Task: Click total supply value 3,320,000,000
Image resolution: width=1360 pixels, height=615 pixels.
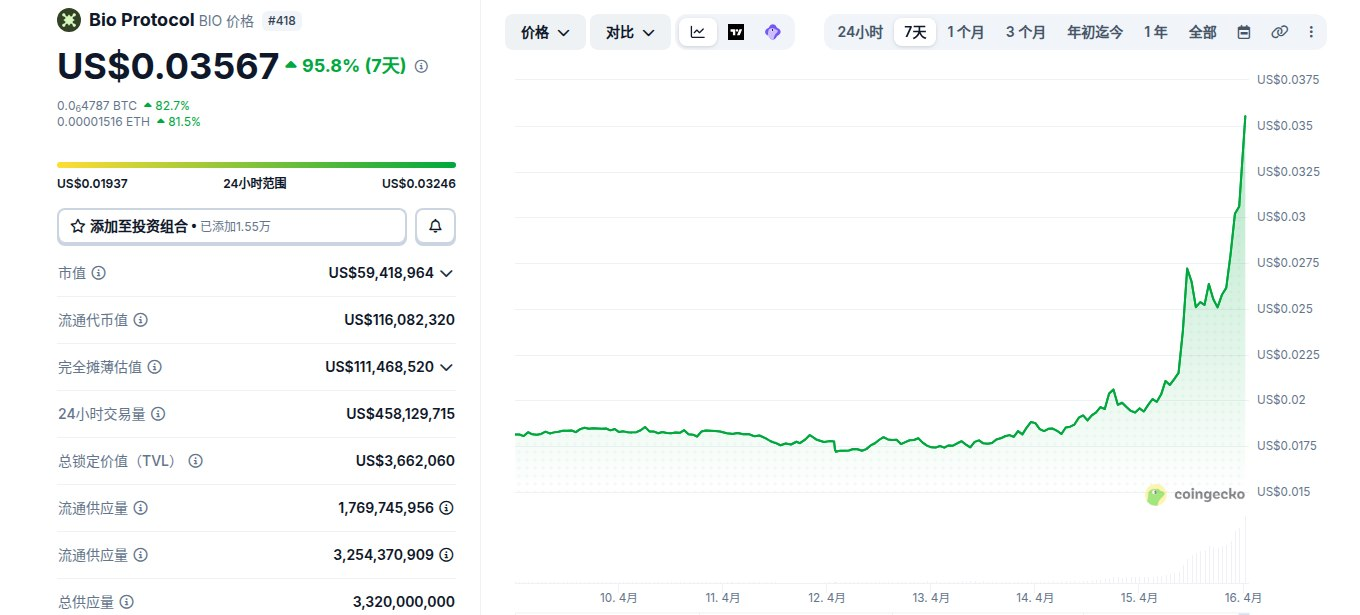Action: pos(404,602)
